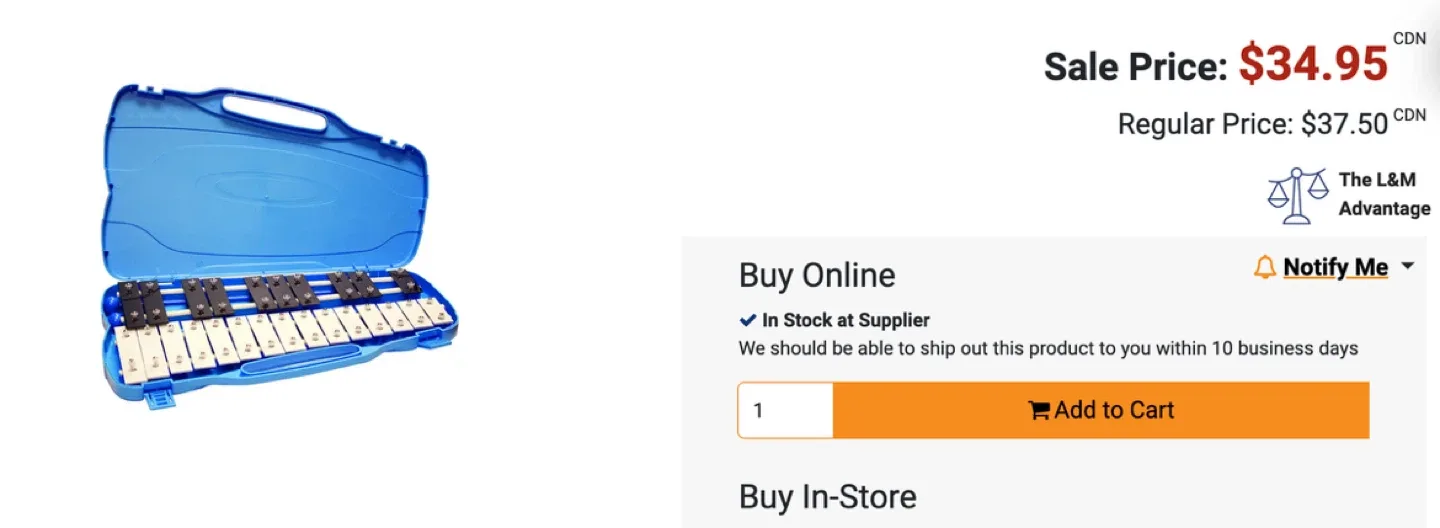Click the CDN label beside the regular price

point(1409,115)
